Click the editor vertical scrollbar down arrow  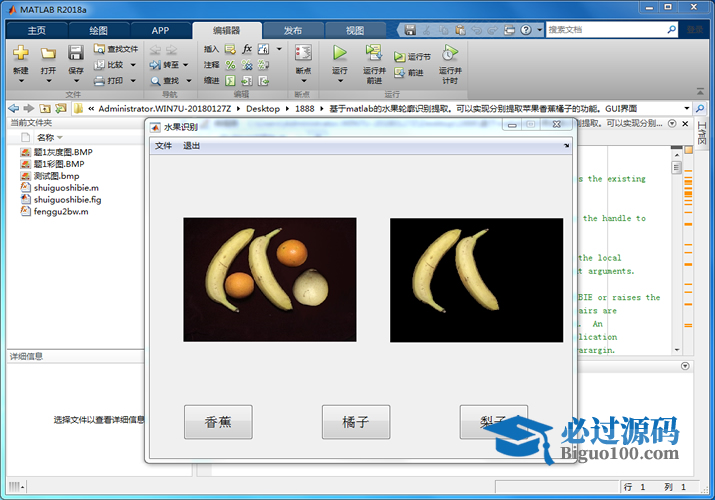[677, 350]
